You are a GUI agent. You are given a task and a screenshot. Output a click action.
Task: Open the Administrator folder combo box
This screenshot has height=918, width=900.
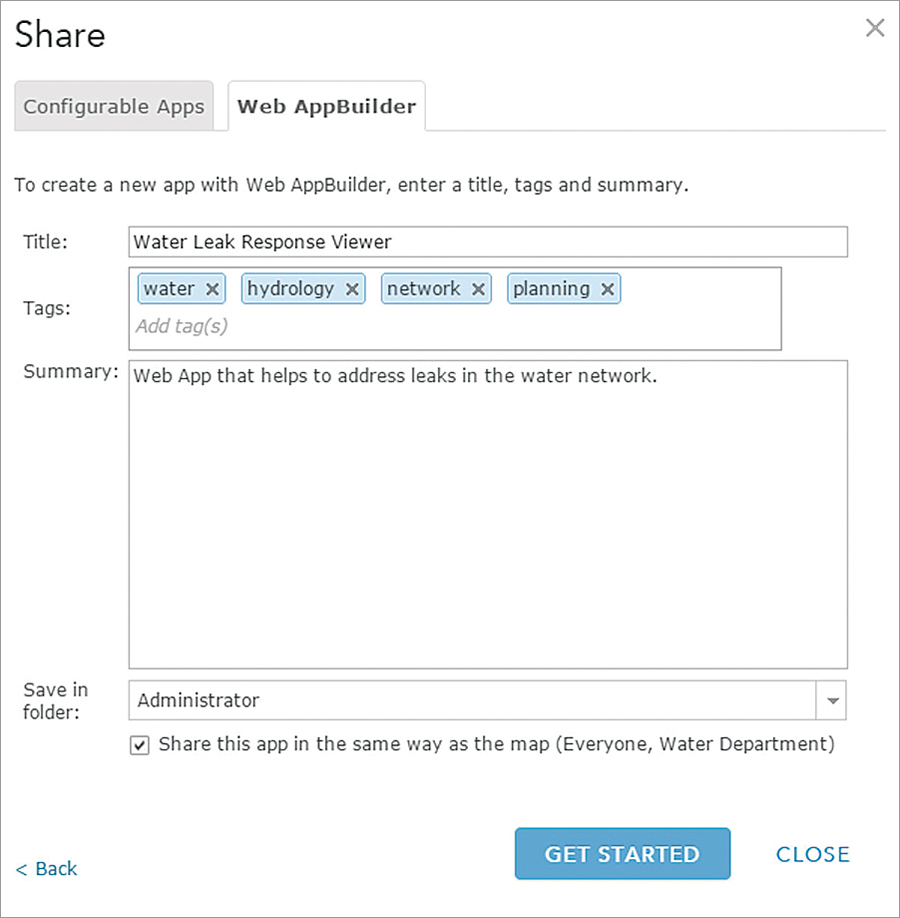(x=472, y=701)
